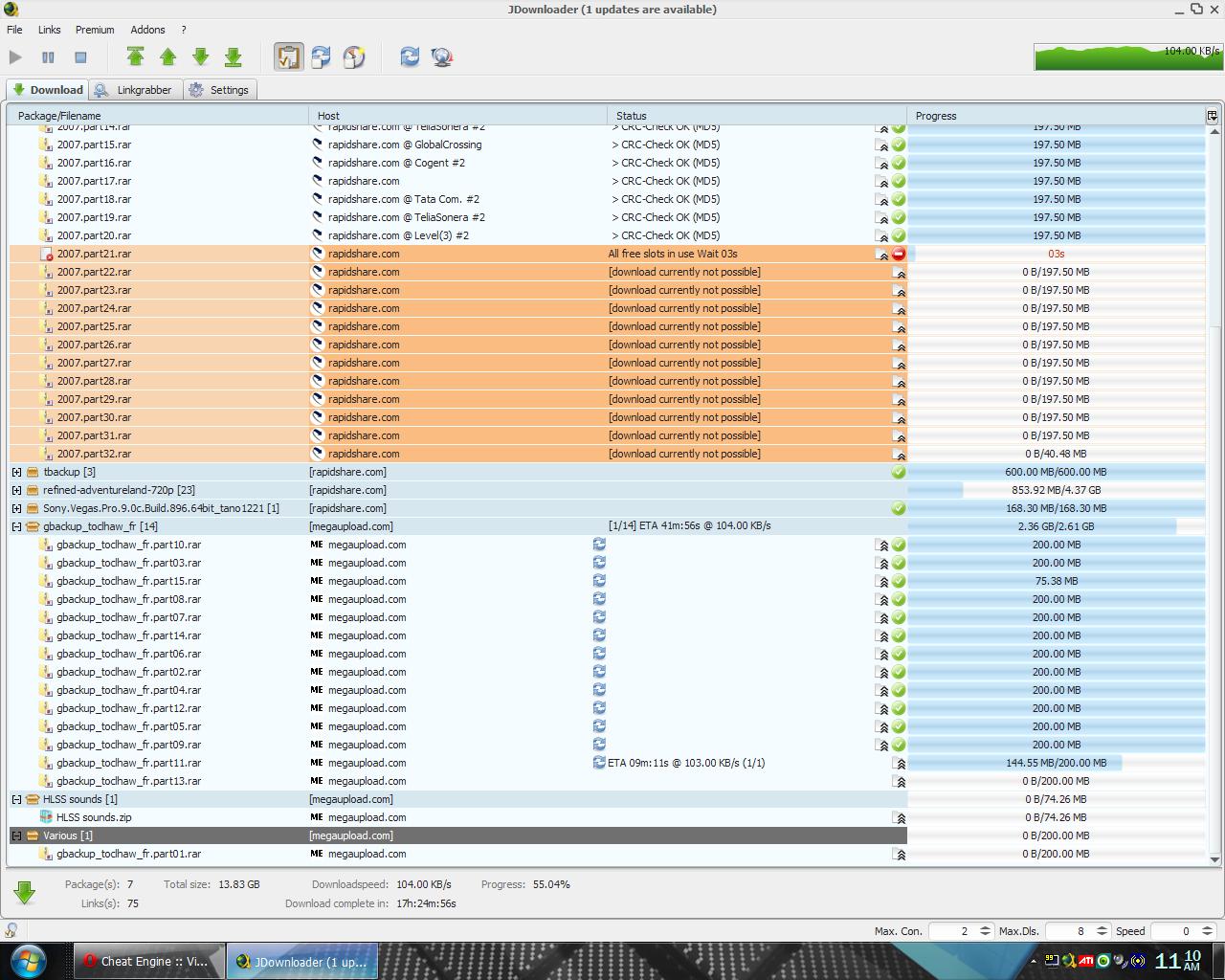
Task: Click the globe update toolbar icon
Action: tap(442, 57)
